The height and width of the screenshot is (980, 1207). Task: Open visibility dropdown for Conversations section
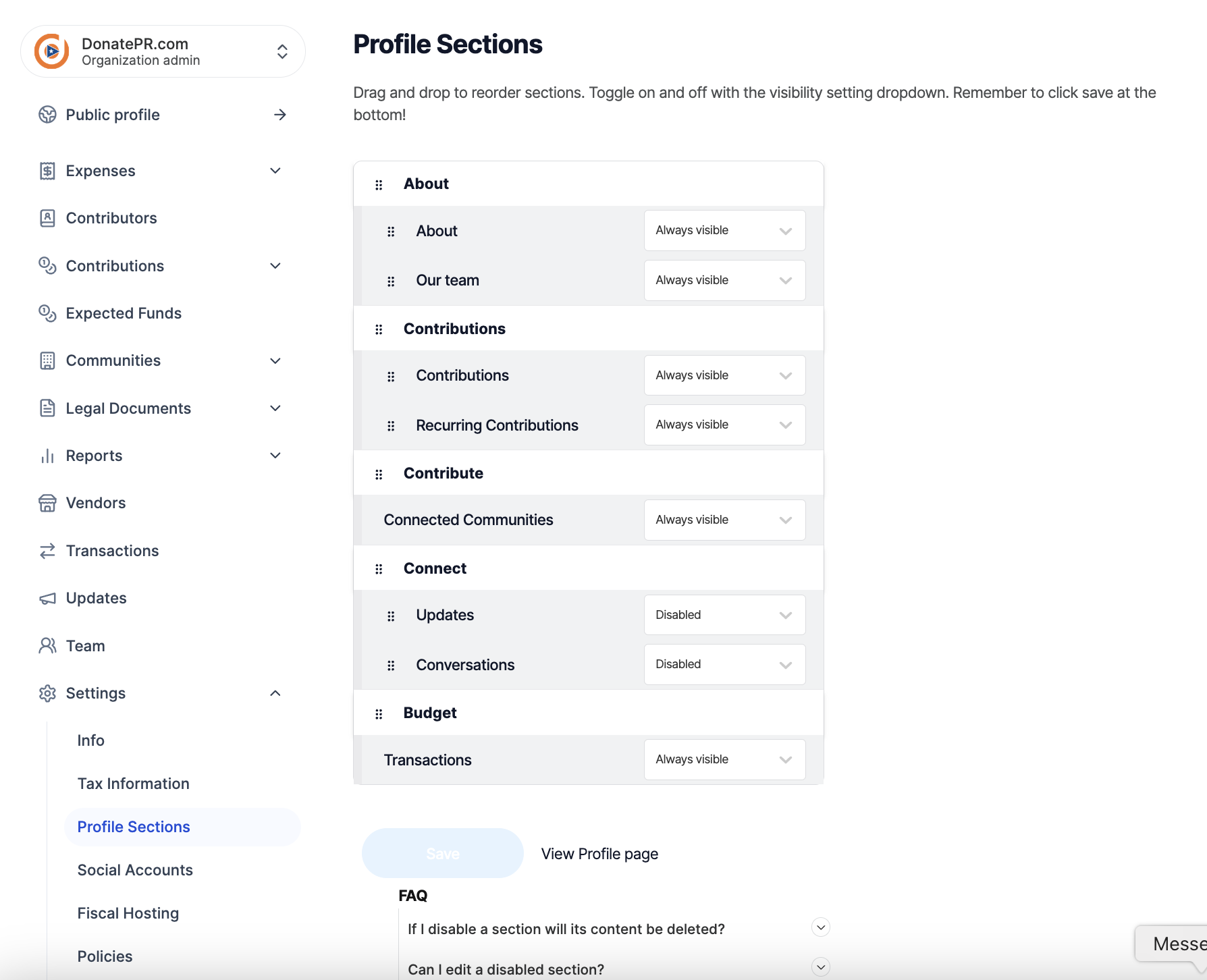click(724, 664)
